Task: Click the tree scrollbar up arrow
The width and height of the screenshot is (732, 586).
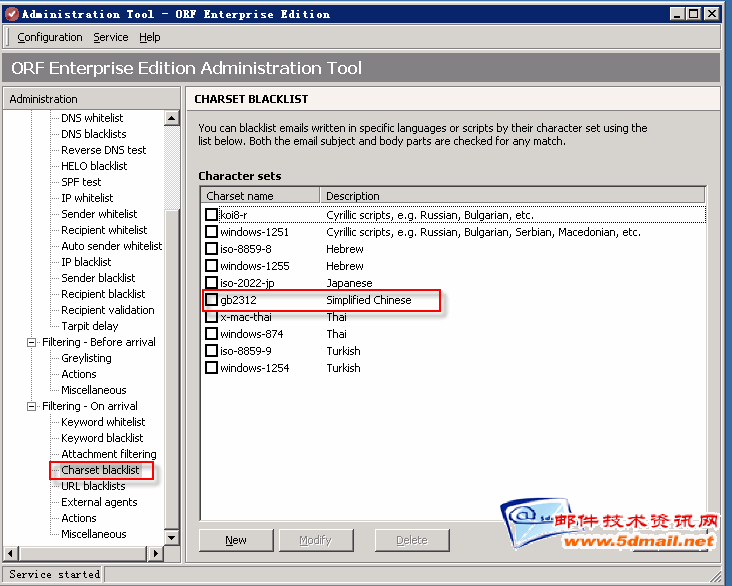Action: 171,119
